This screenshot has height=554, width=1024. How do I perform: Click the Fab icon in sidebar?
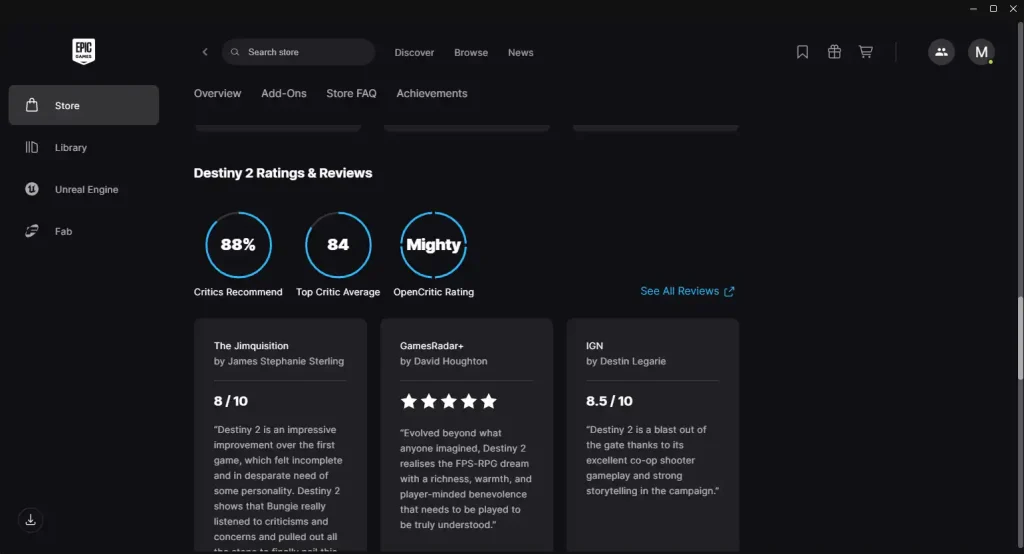[x=31, y=231]
